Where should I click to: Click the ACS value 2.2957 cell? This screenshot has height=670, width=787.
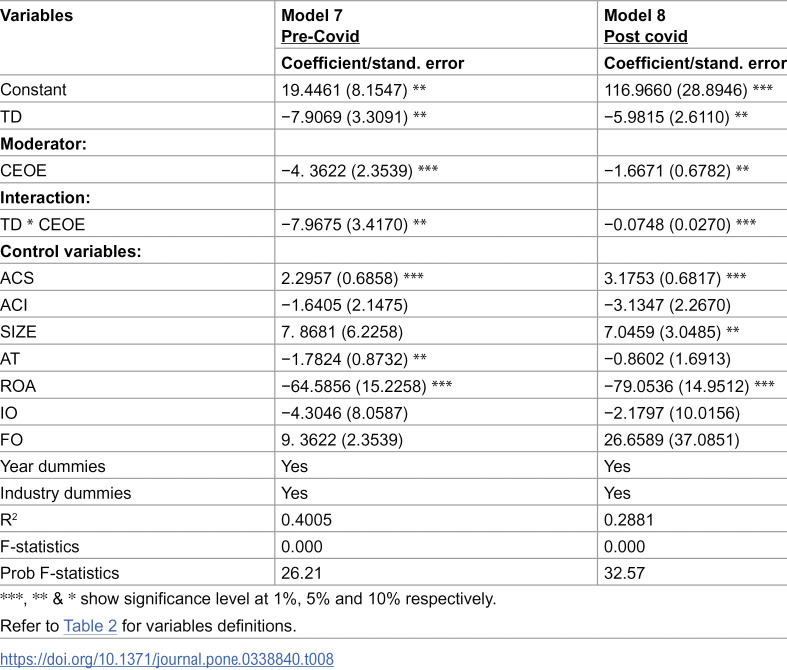(x=352, y=278)
